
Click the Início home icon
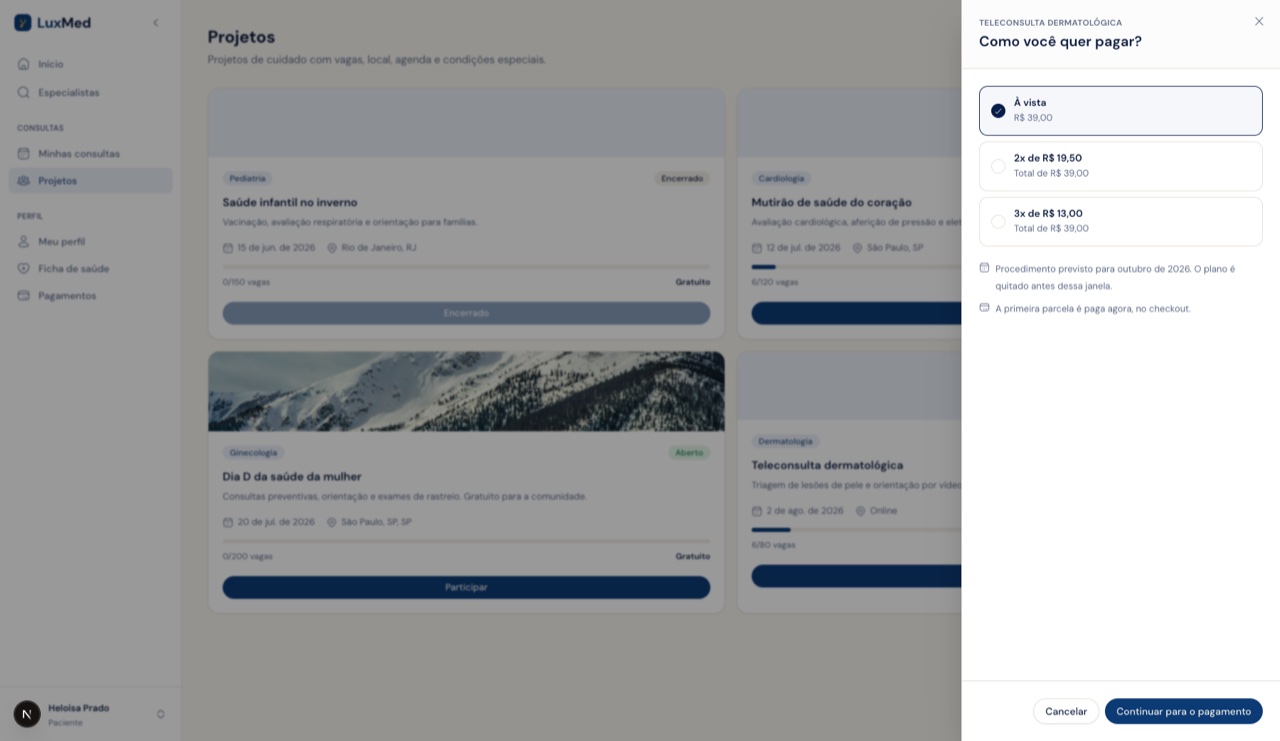(24, 64)
